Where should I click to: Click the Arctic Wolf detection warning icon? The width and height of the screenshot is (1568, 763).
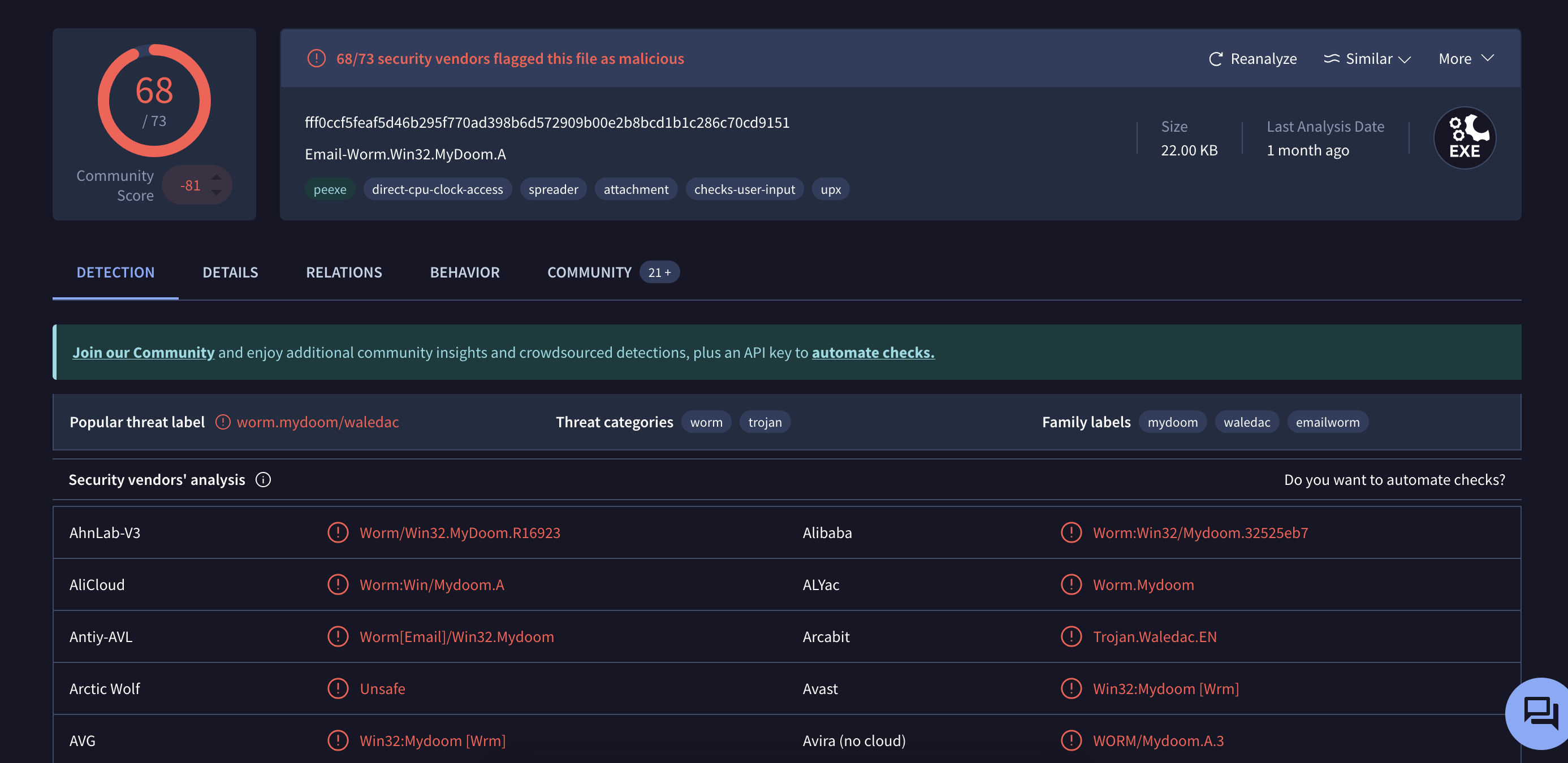point(338,689)
